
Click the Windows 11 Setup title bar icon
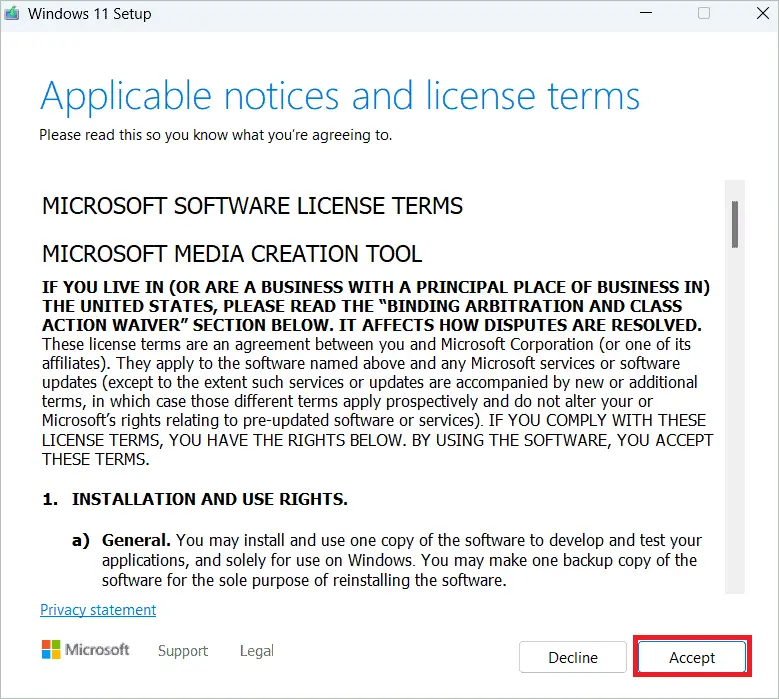click(x=11, y=13)
